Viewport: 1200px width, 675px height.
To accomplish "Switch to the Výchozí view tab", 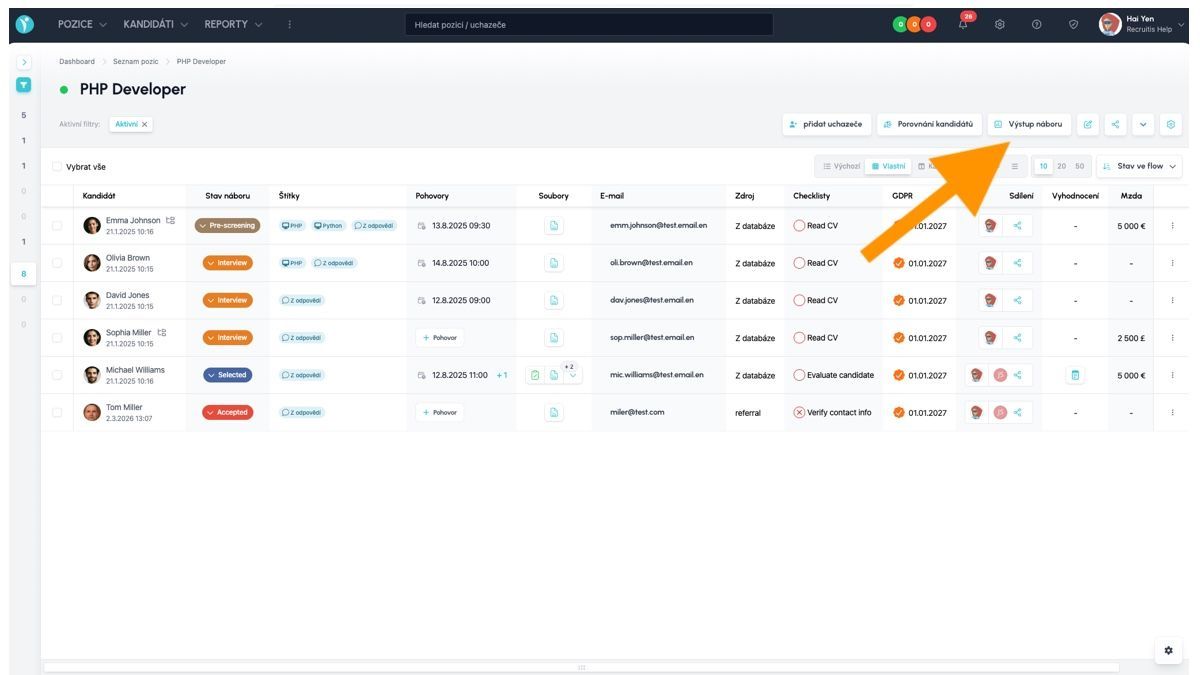I will (840, 166).
